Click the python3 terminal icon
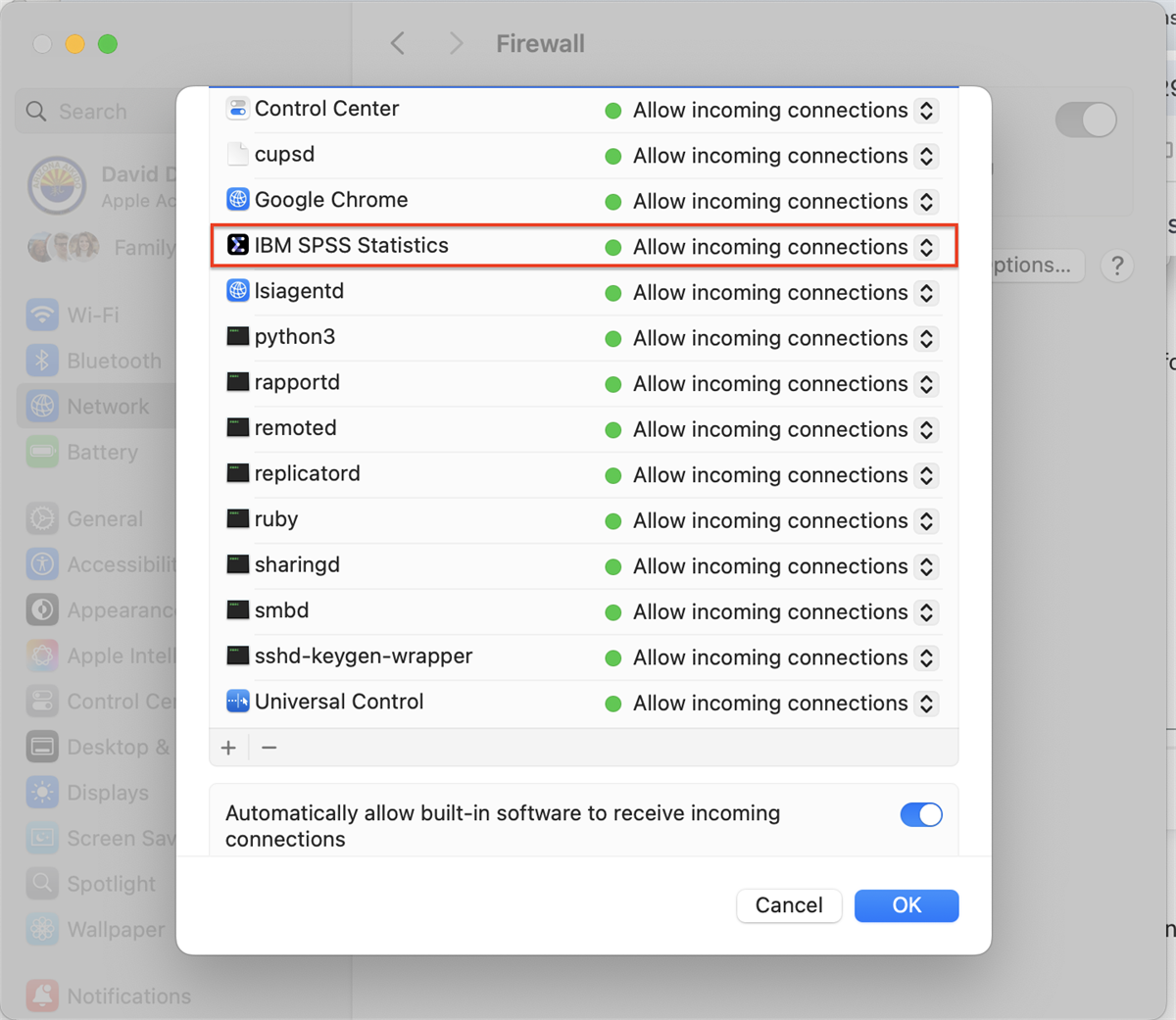This screenshot has height=1020, width=1176. coord(237,337)
